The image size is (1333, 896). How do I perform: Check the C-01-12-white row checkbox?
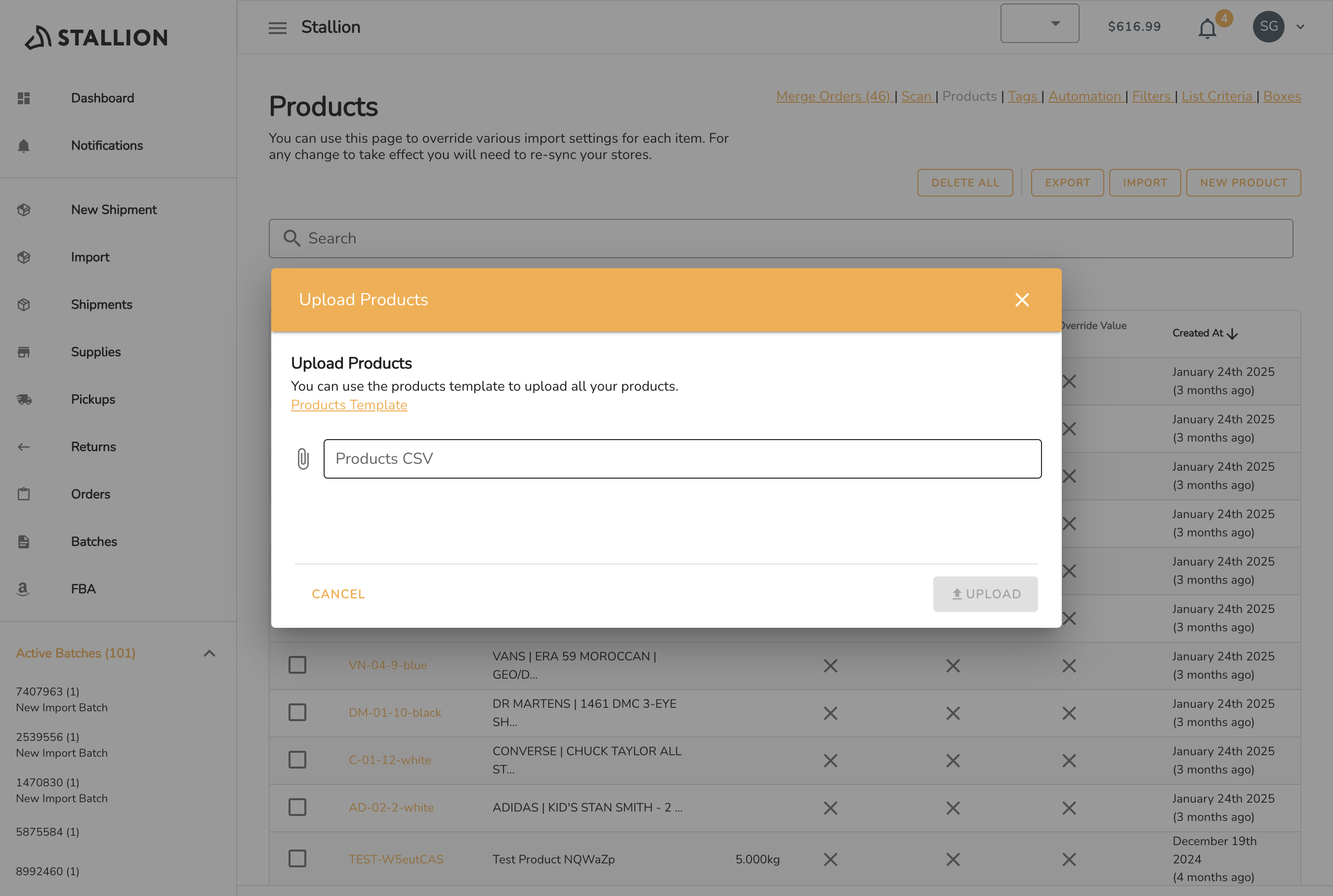click(x=297, y=760)
